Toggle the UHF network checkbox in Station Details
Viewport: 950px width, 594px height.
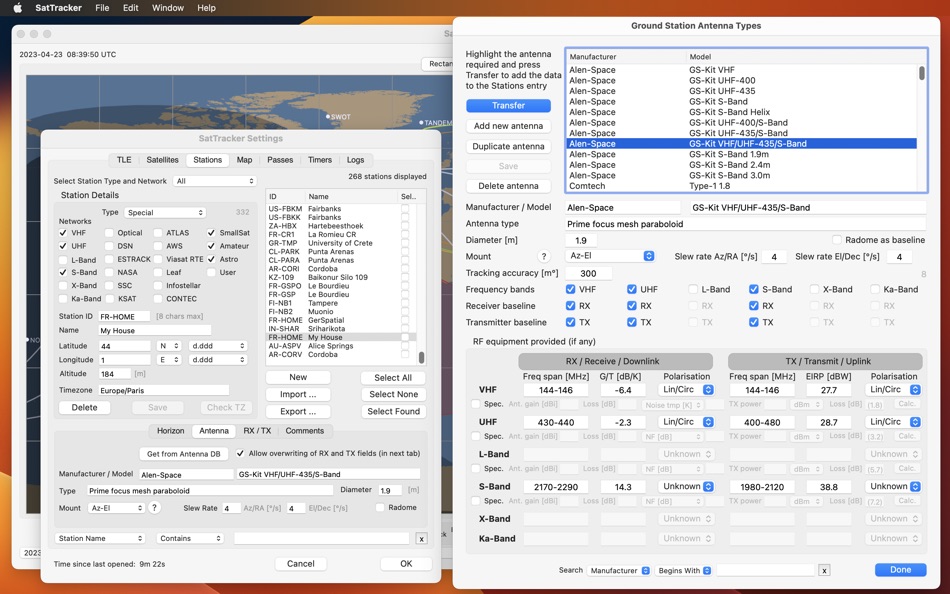coord(63,246)
